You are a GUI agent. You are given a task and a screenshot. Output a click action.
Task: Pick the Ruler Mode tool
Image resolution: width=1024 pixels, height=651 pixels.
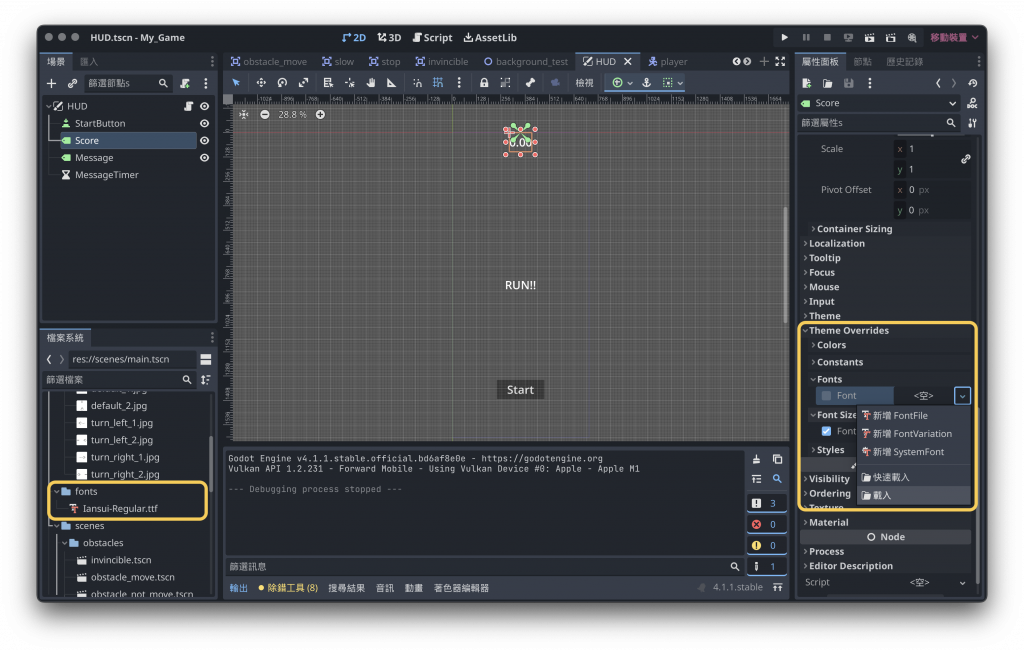point(391,82)
